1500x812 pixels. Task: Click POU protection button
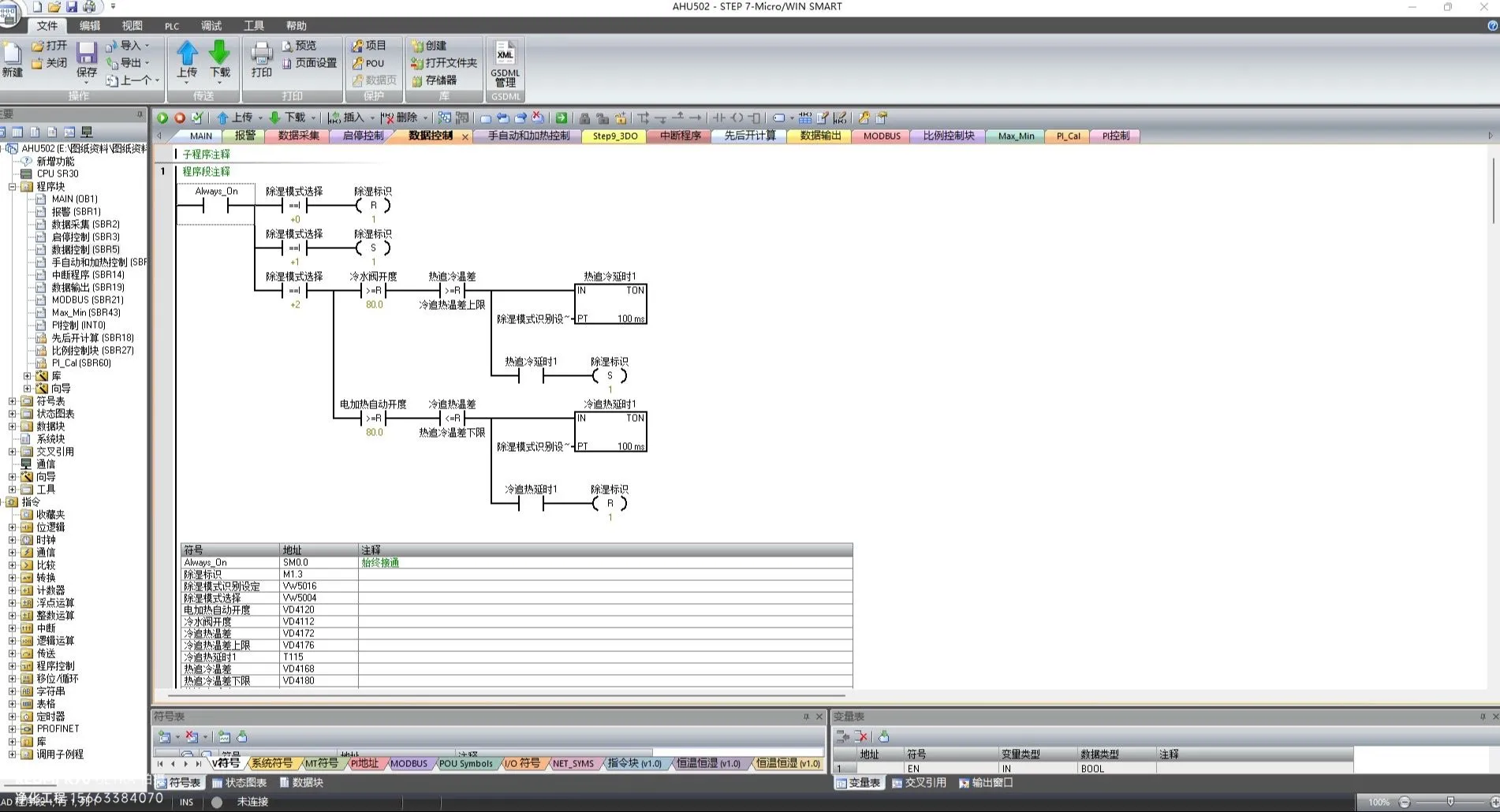point(368,63)
